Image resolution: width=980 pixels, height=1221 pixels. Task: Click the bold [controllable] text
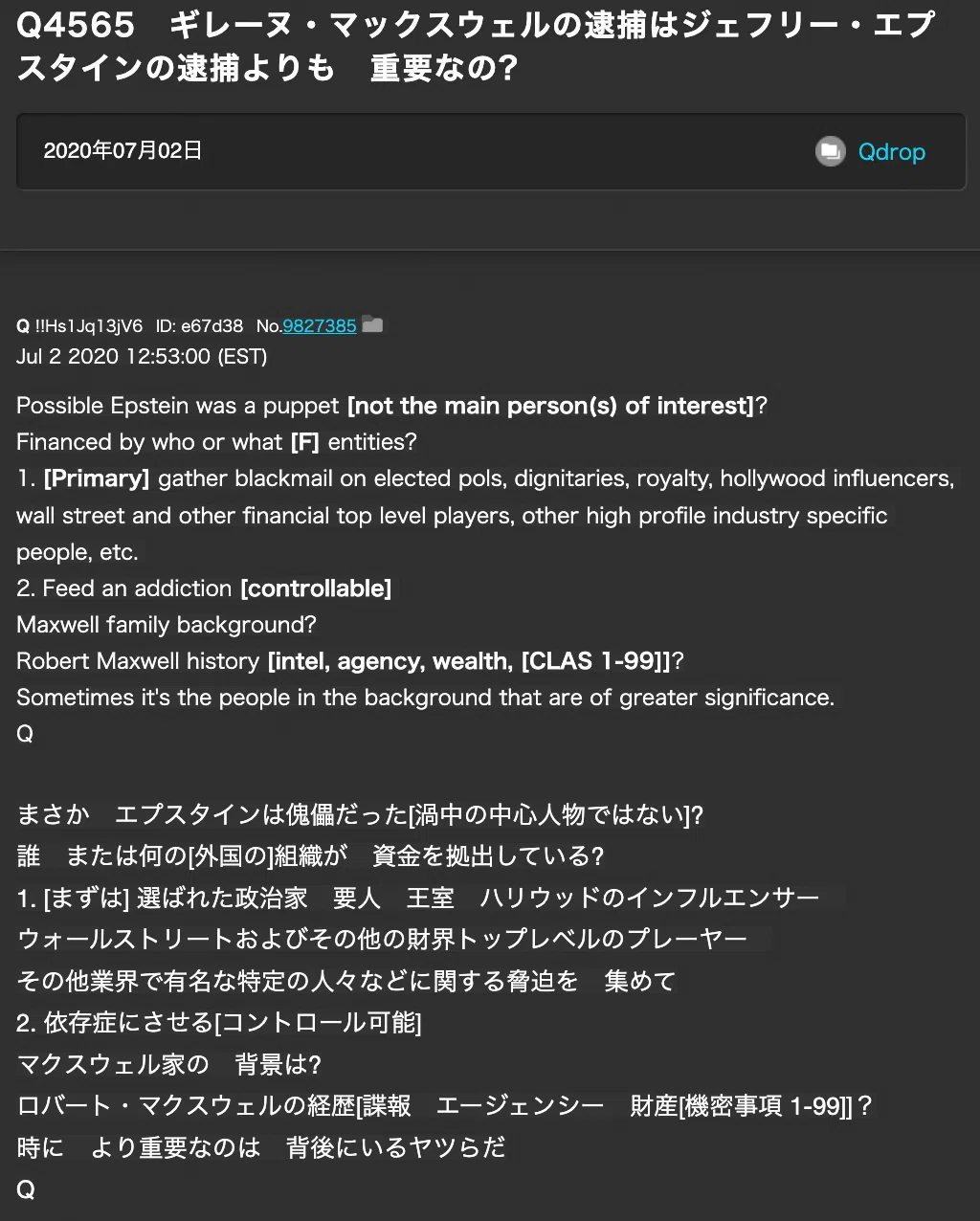[x=316, y=588]
